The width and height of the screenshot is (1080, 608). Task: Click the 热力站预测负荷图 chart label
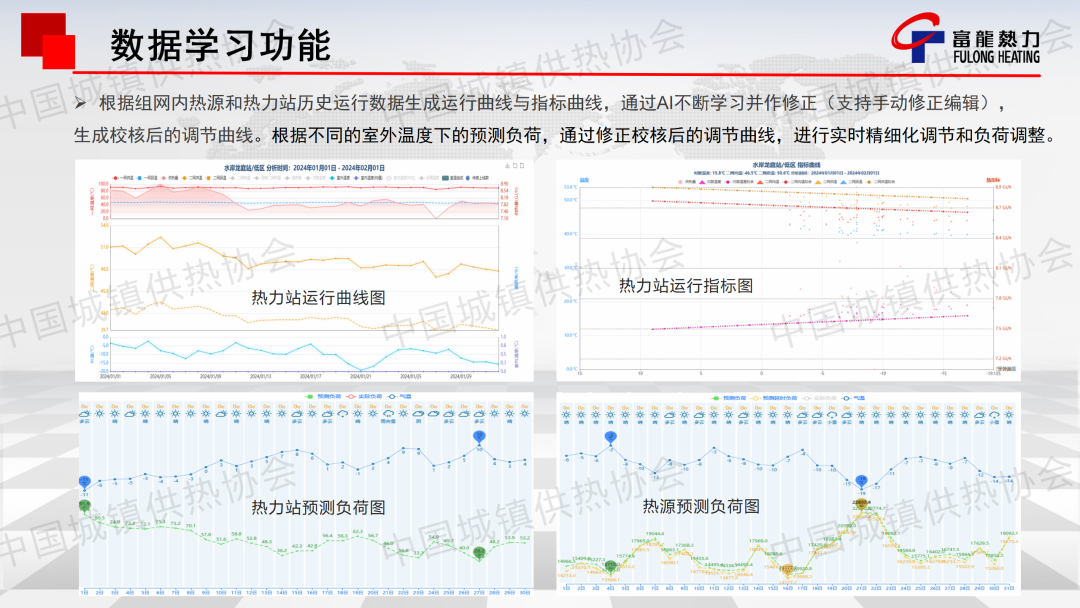pyautogui.click(x=318, y=507)
